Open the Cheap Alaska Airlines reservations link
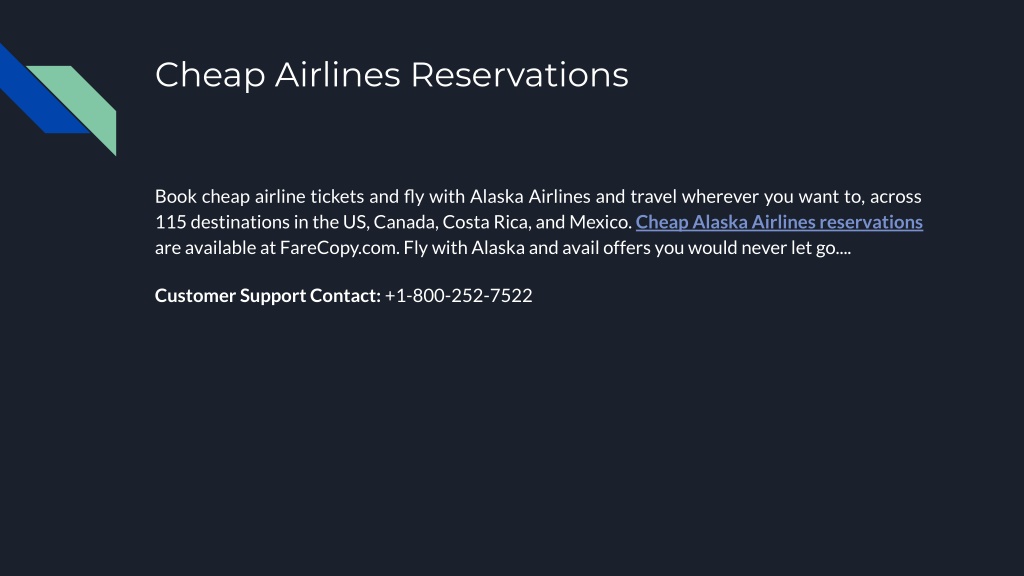 click(779, 223)
